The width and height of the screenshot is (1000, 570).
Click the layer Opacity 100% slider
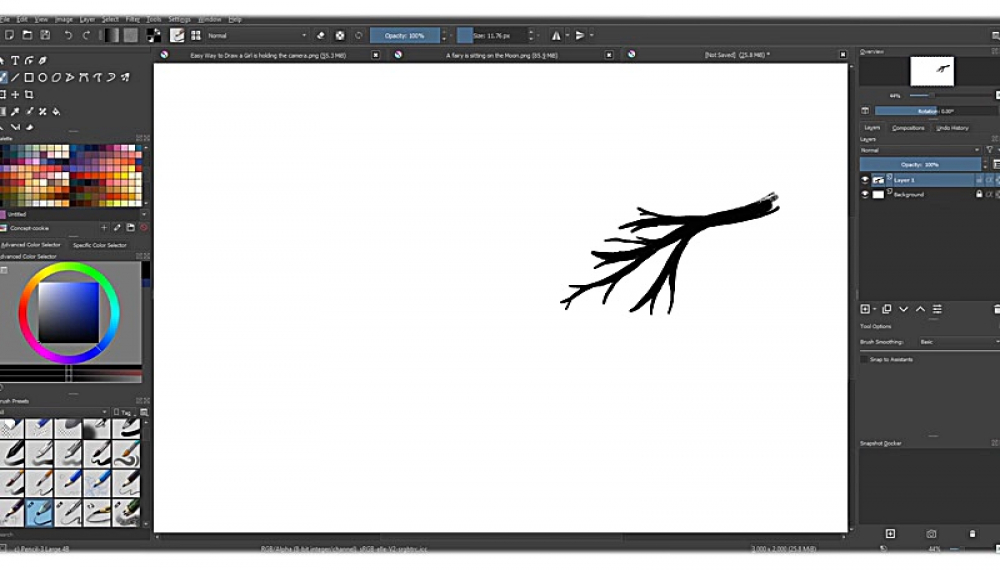(919, 164)
